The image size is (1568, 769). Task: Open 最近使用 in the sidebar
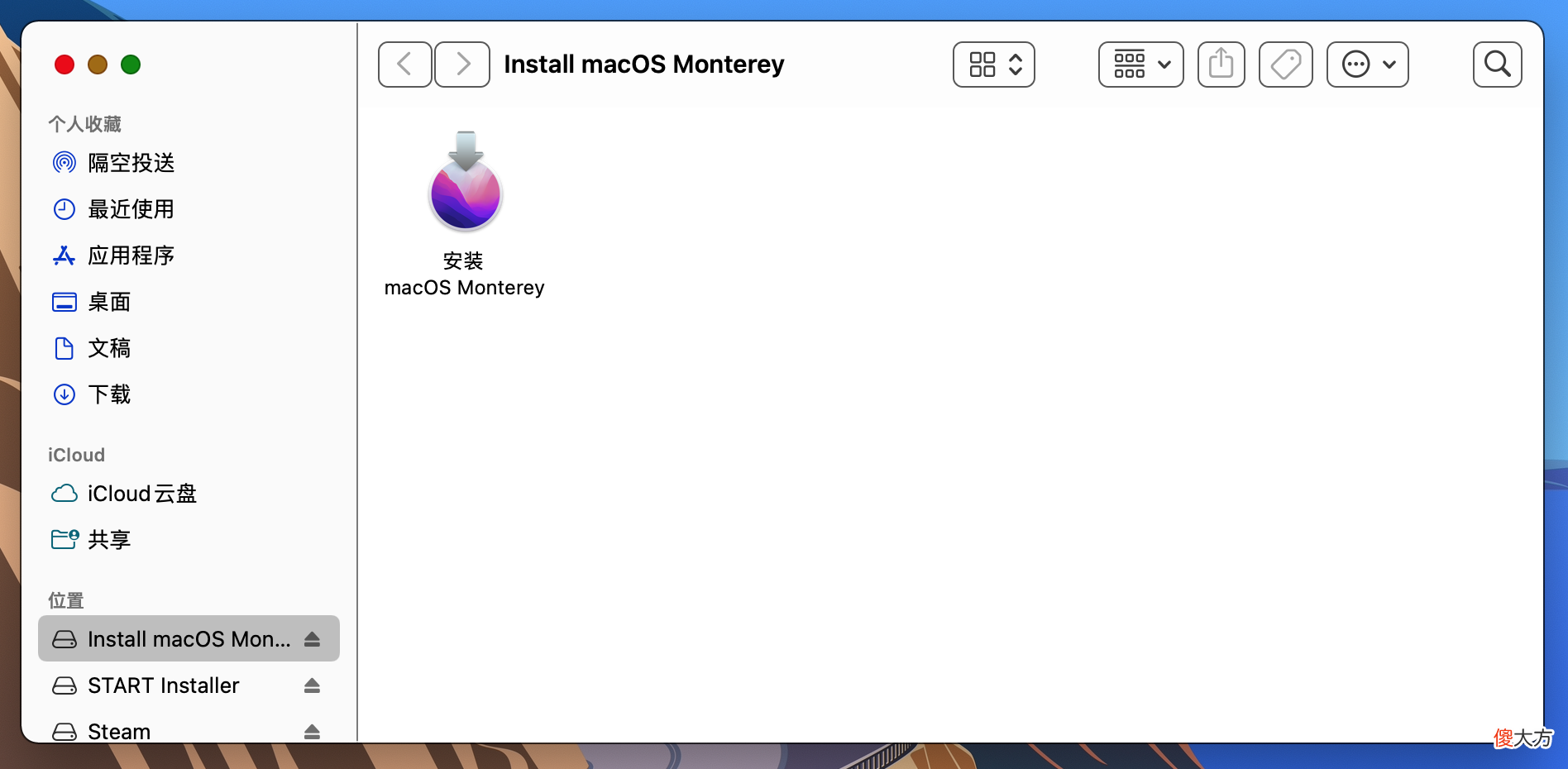189,209
